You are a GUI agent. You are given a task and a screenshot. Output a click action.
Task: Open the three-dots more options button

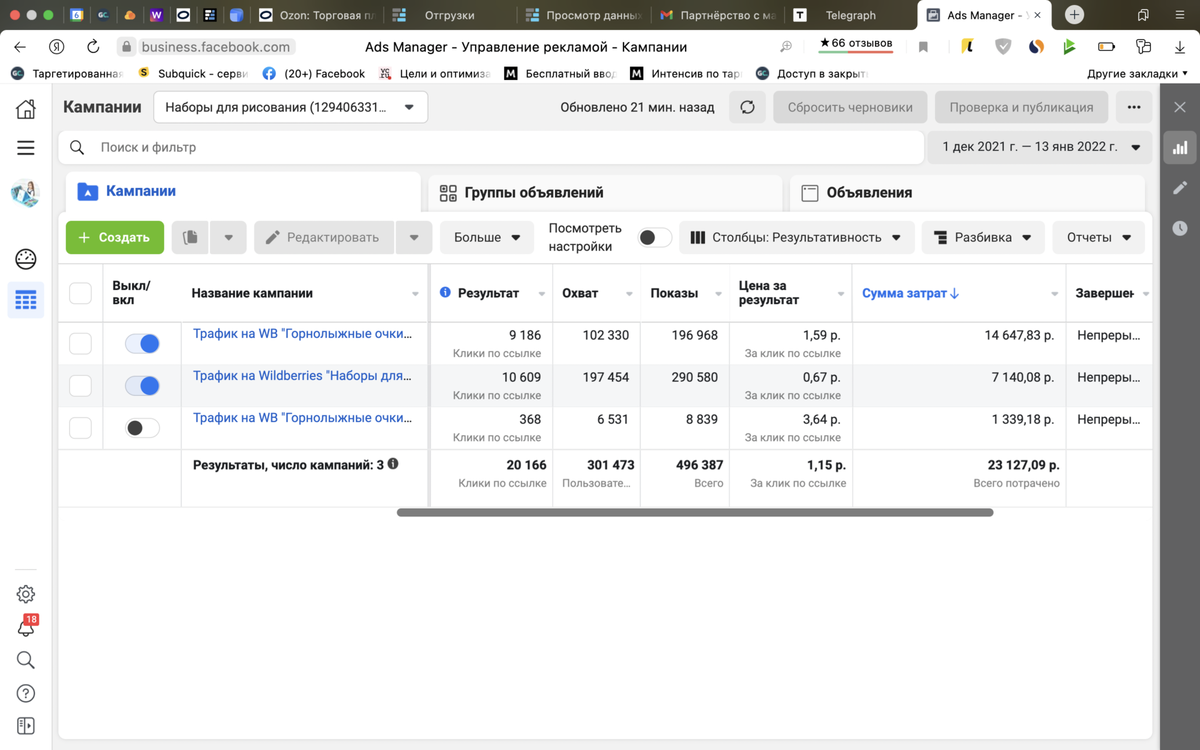point(1133,107)
